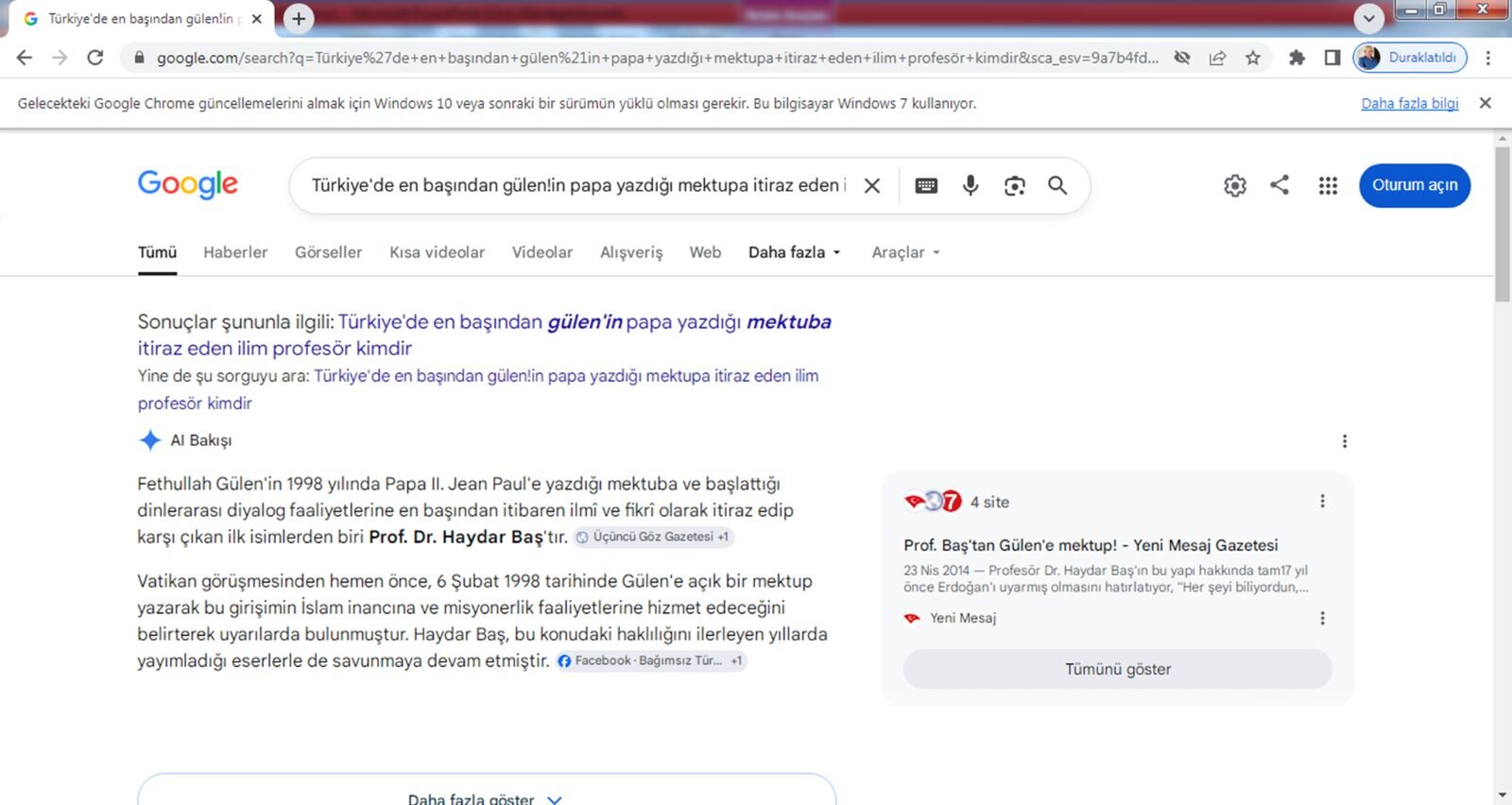Expand the Daha fazla dropdown

tap(795, 252)
